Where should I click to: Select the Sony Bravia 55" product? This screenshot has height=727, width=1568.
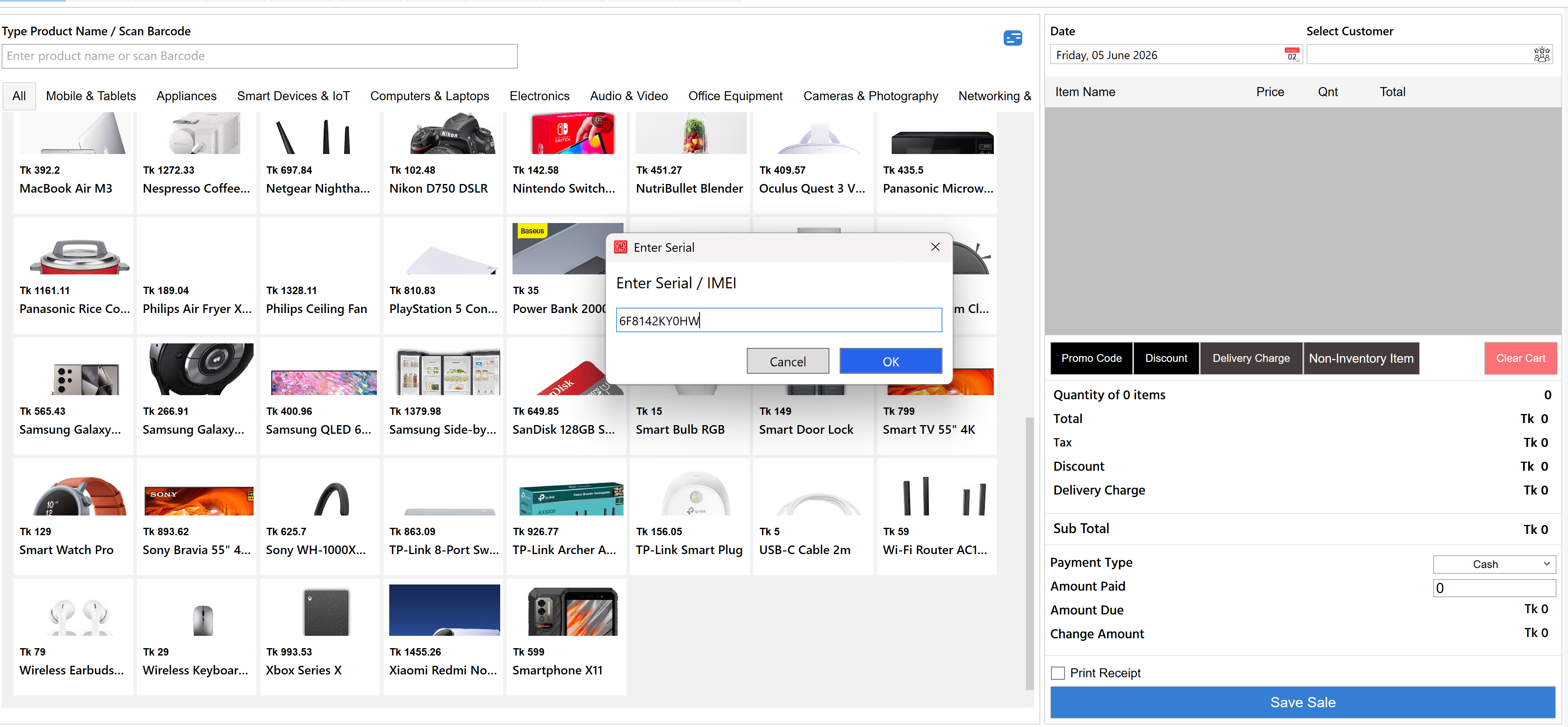click(196, 517)
